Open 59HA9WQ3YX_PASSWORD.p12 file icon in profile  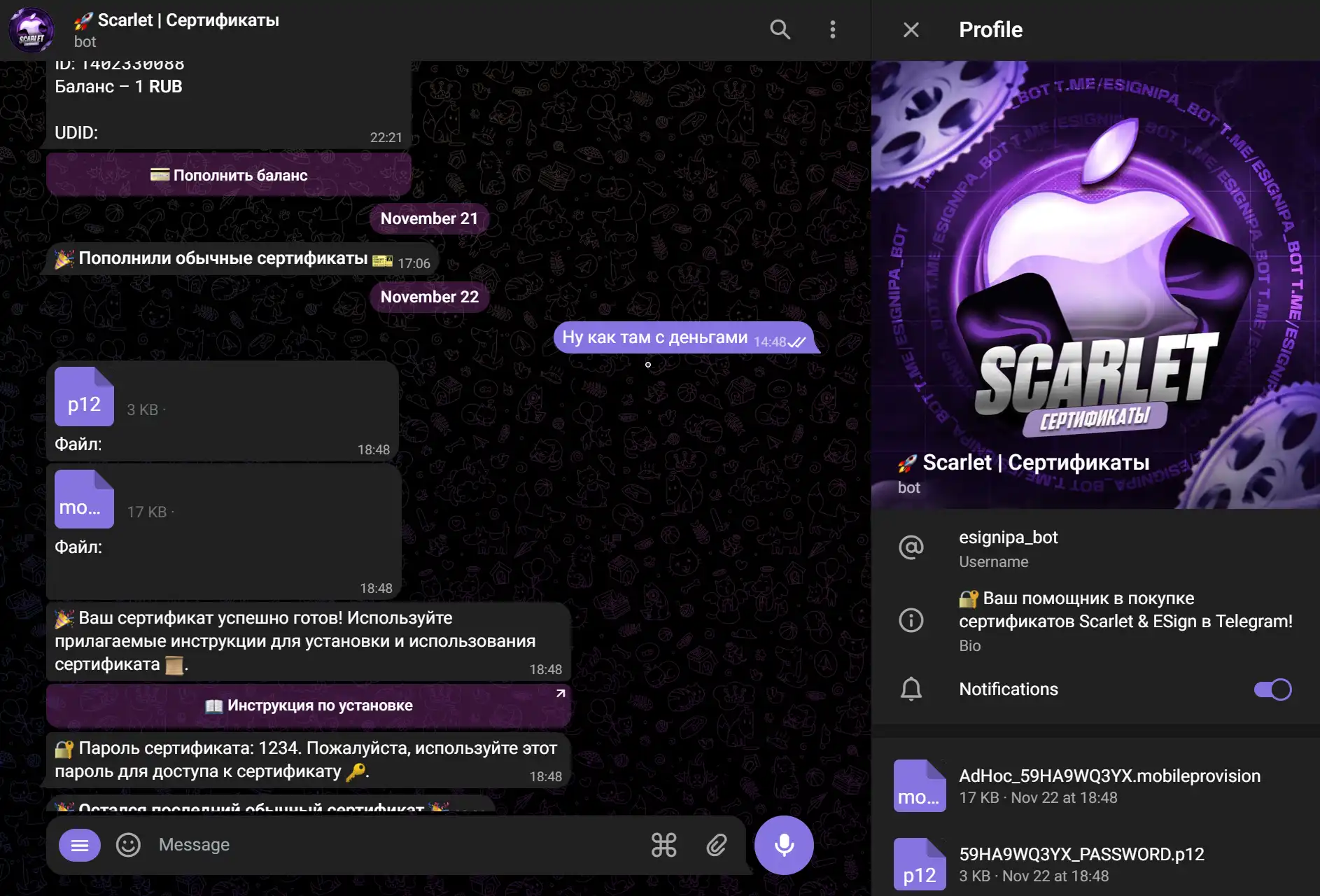pyautogui.click(x=920, y=864)
